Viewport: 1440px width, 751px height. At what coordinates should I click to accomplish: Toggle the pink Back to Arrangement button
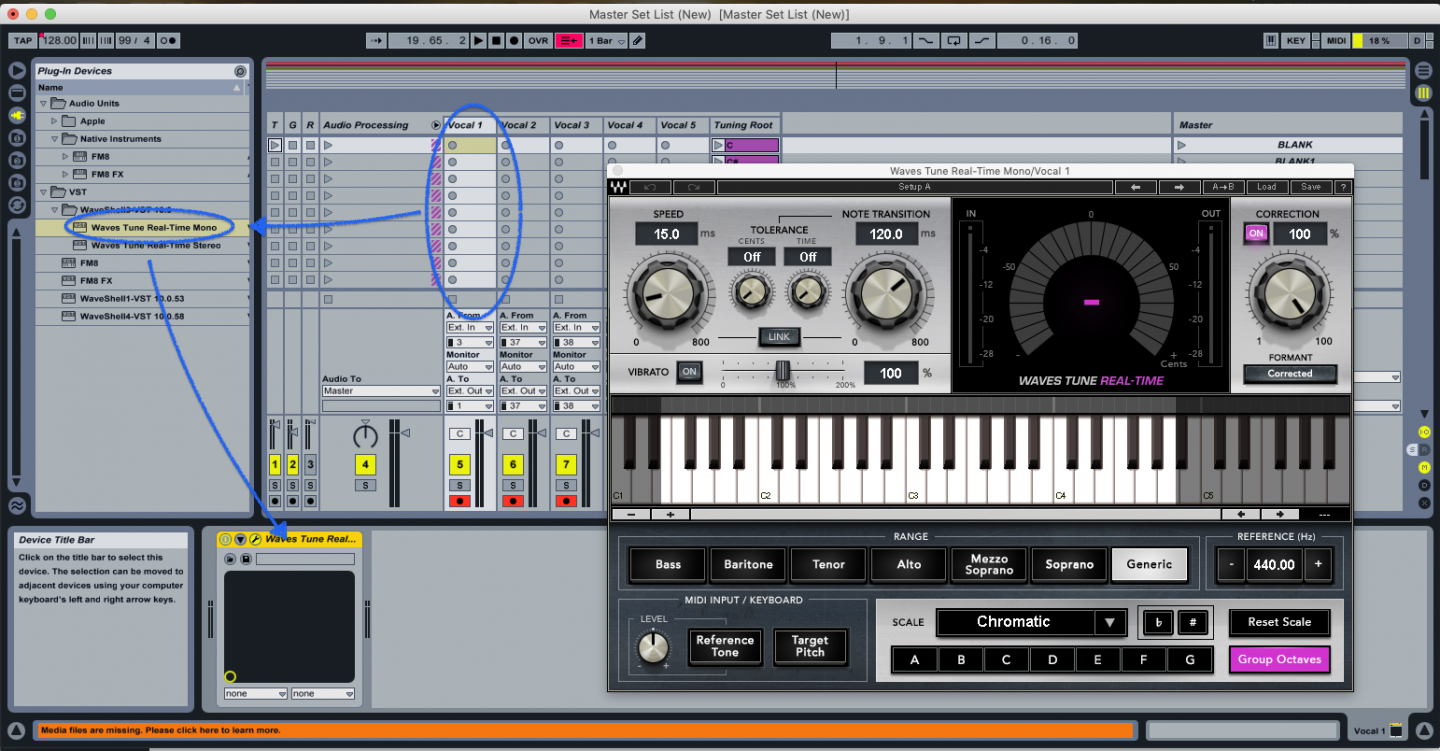point(570,41)
